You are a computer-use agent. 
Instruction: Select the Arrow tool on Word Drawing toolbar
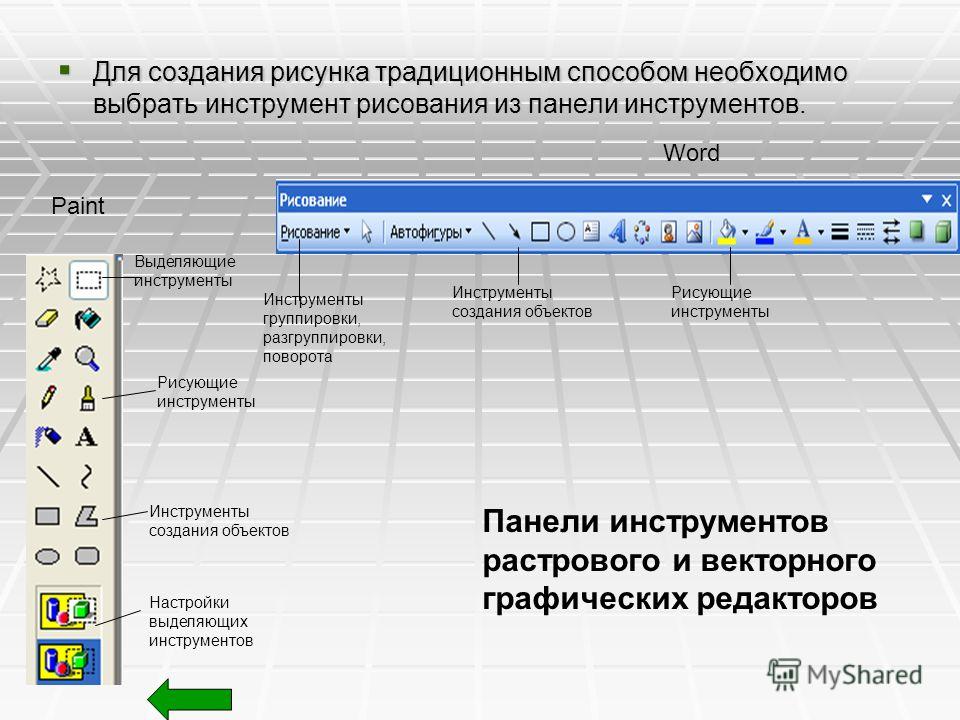(514, 231)
